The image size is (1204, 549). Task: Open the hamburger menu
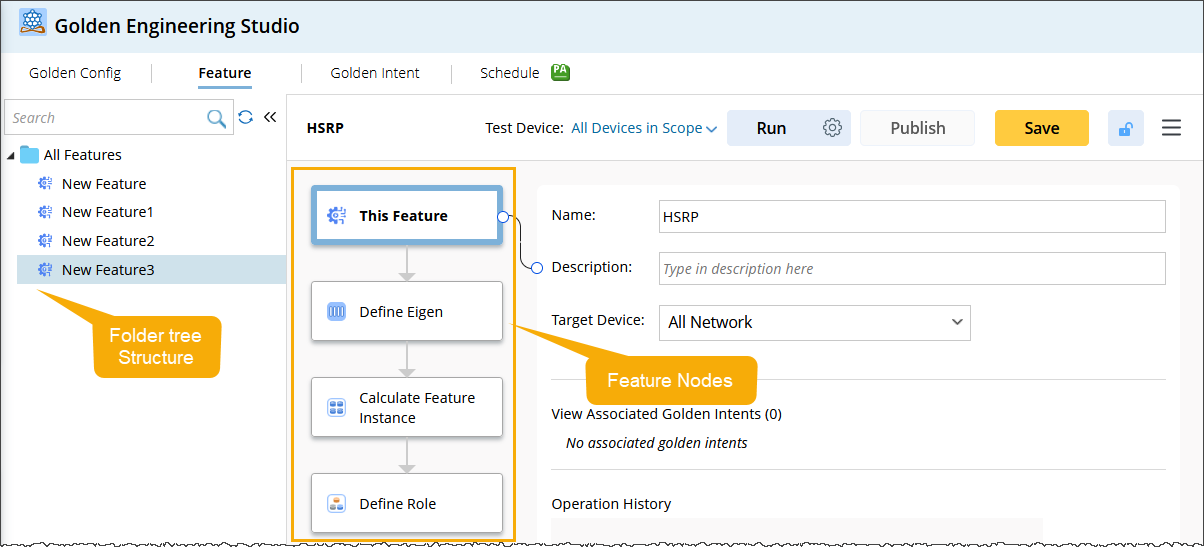[x=1171, y=128]
